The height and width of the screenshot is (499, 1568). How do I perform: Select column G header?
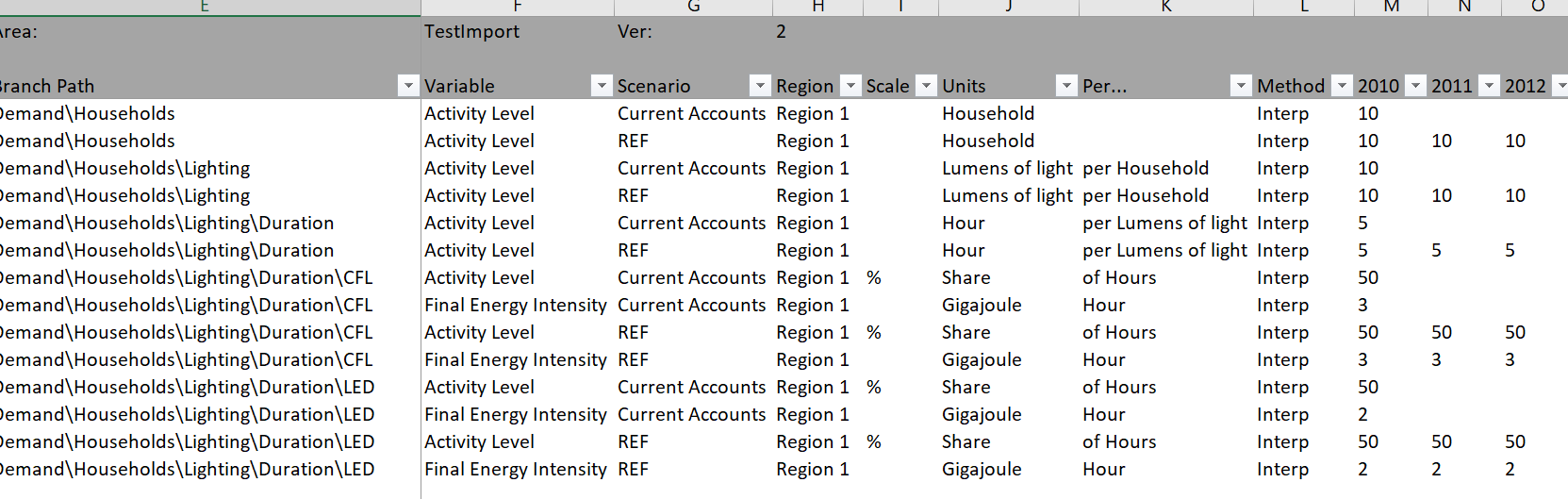click(x=693, y=7)
